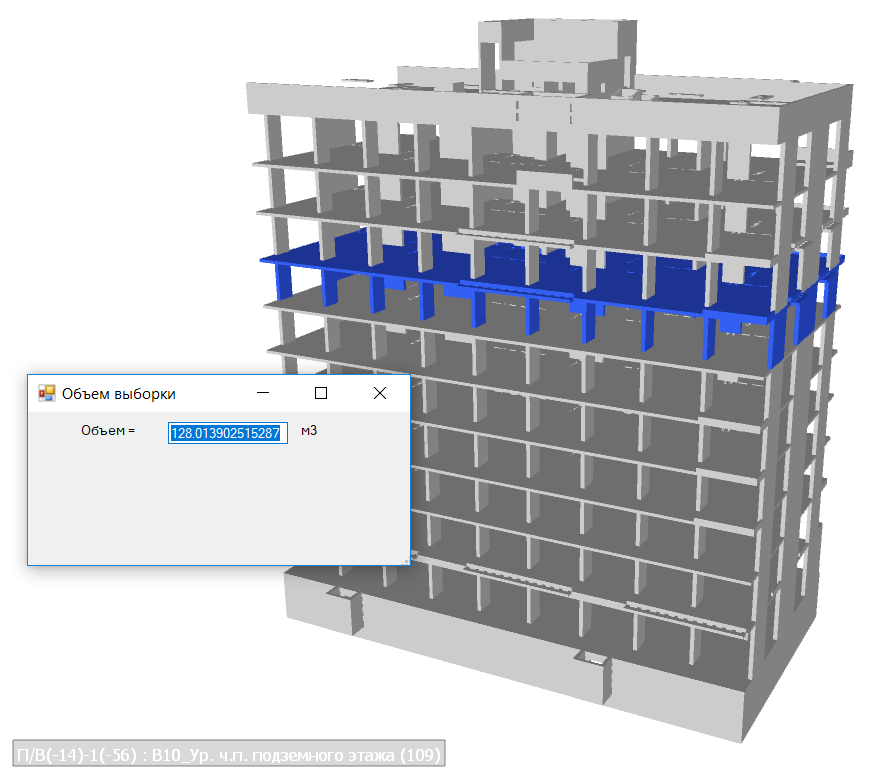
Task: Click the 'Объем =' label
Action: (108, 430)
